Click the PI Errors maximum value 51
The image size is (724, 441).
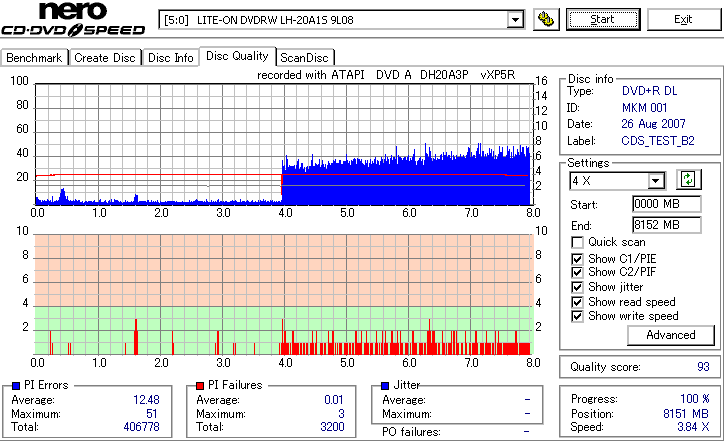[x=152, y=414]
